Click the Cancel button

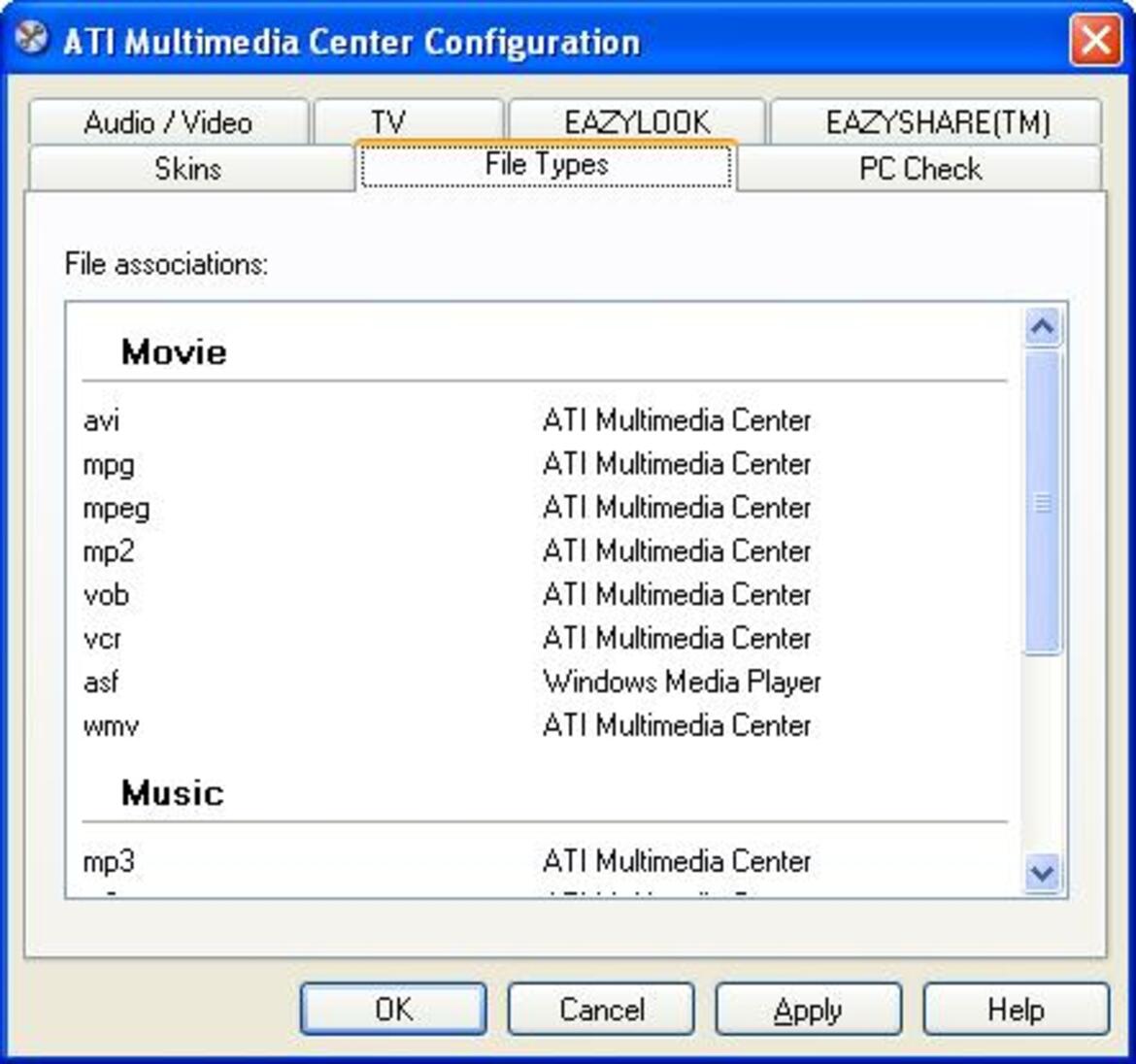[x=601, y=1009]
